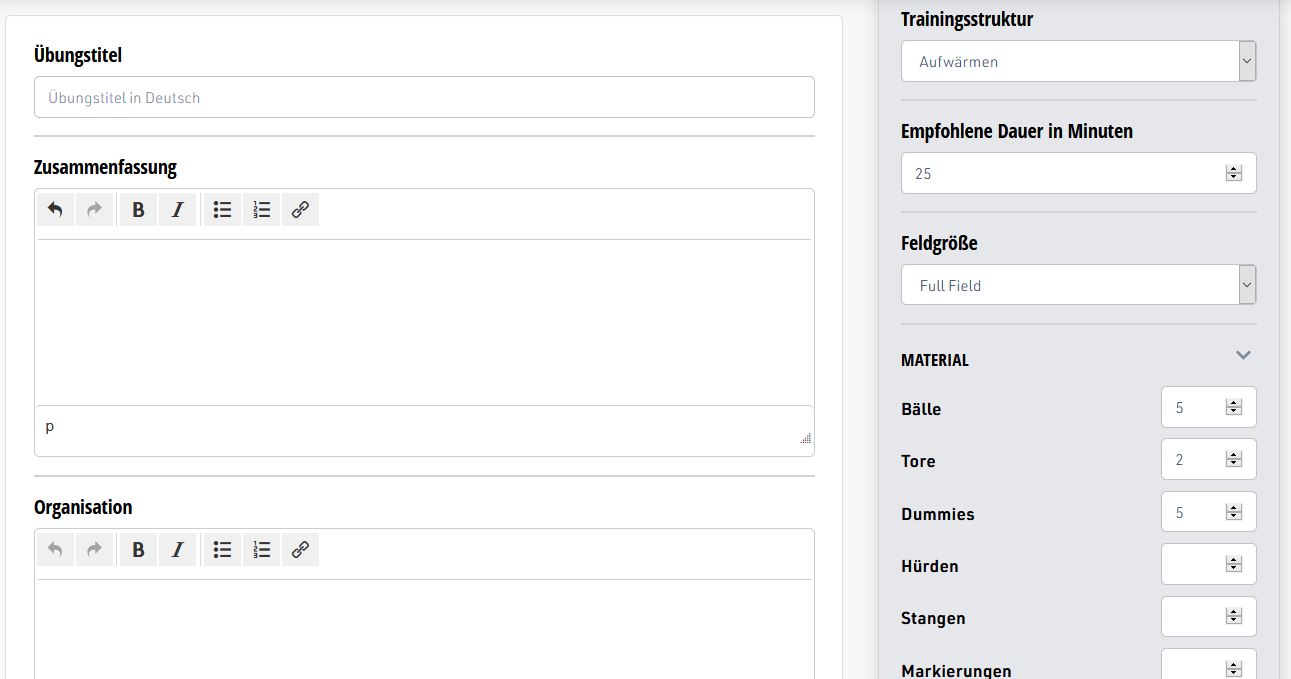Click the Feldgröße label
The height and width of the screenshot is (679, 1291).
(x=939, y=243)
